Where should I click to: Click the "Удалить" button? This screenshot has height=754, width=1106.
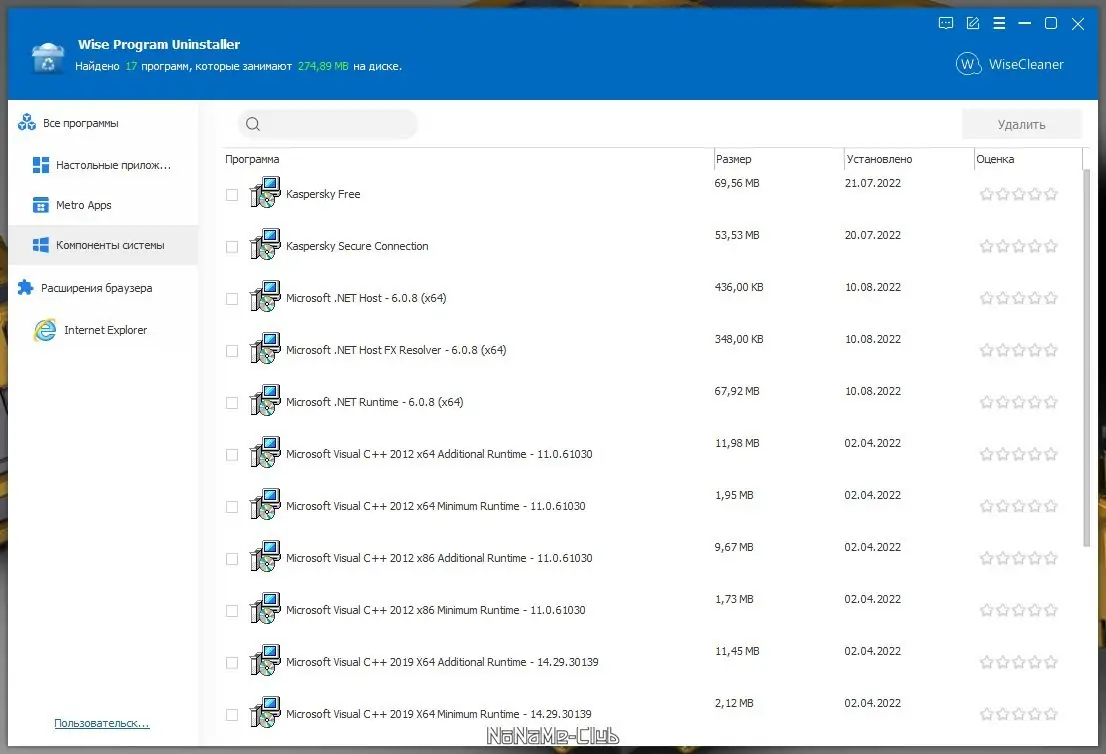click(1021, 123)
